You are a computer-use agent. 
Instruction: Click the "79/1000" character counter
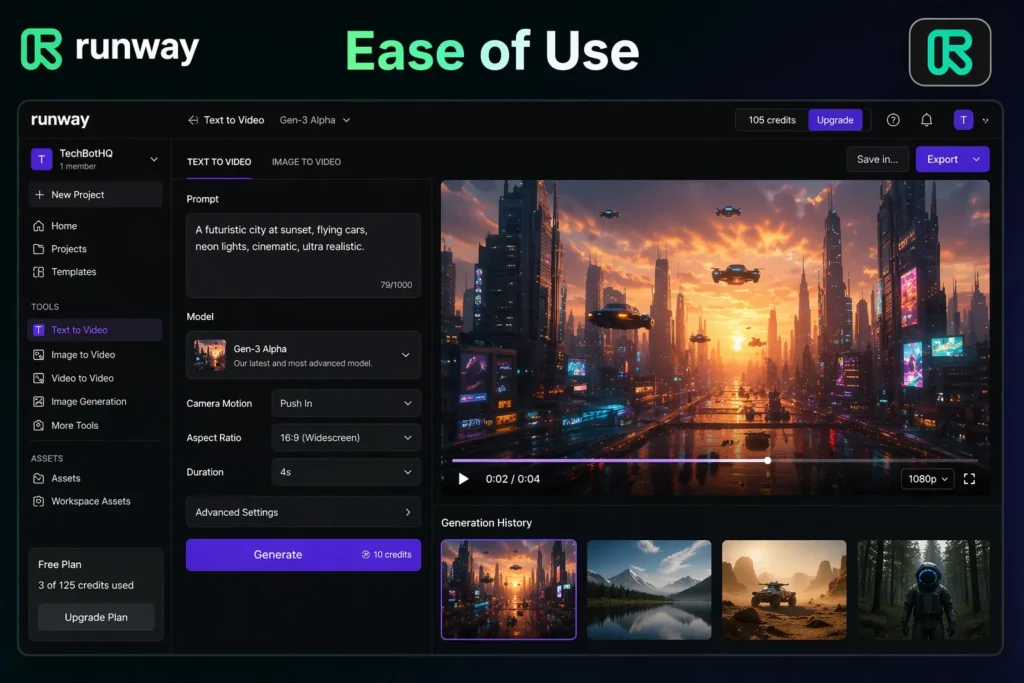(x=396, y=285)
